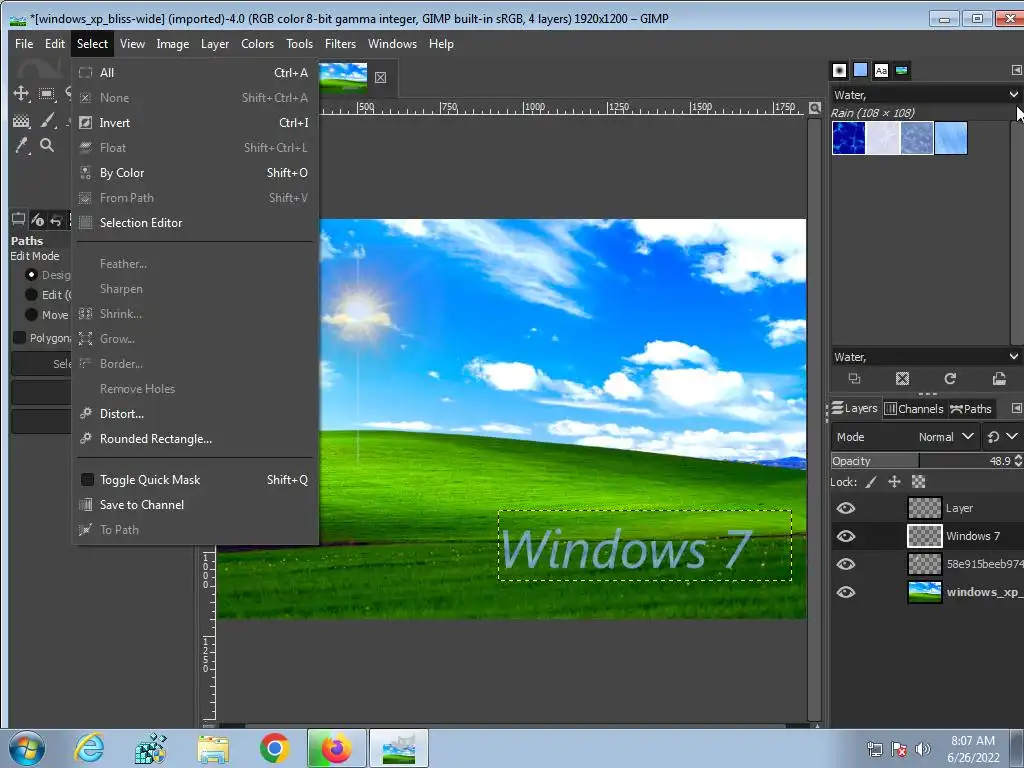This screenshot has height=768, width=1024.
Task: Choose Save to Channel entry
Action: (x=194, y=505)
